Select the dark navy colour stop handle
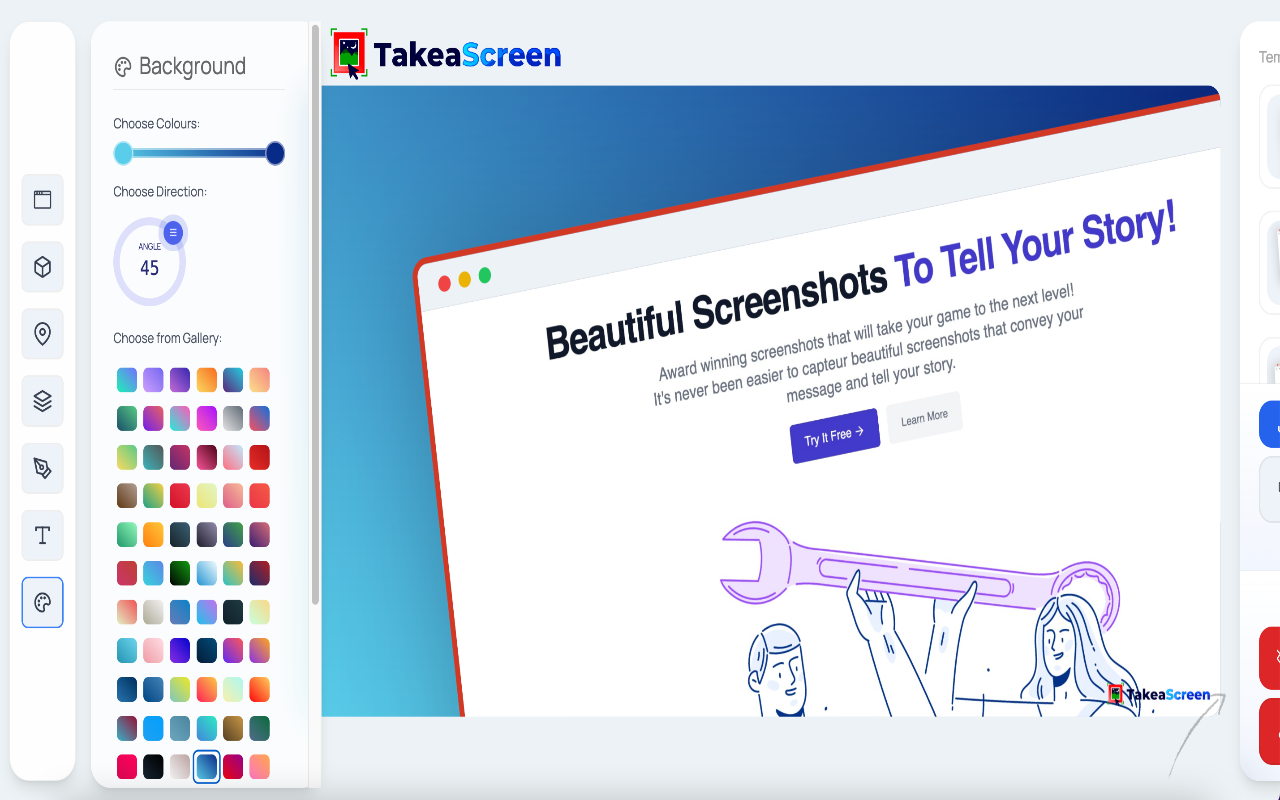The height and width of the screenshot is (800, 1280). (x=275, y=153)
